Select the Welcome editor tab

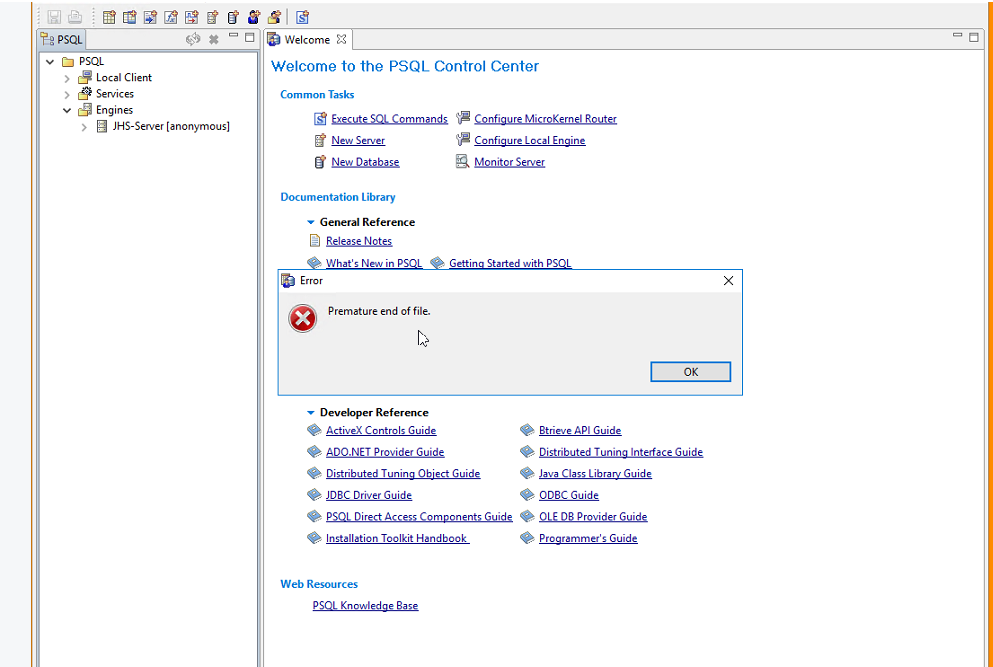(x=307, y=39)
